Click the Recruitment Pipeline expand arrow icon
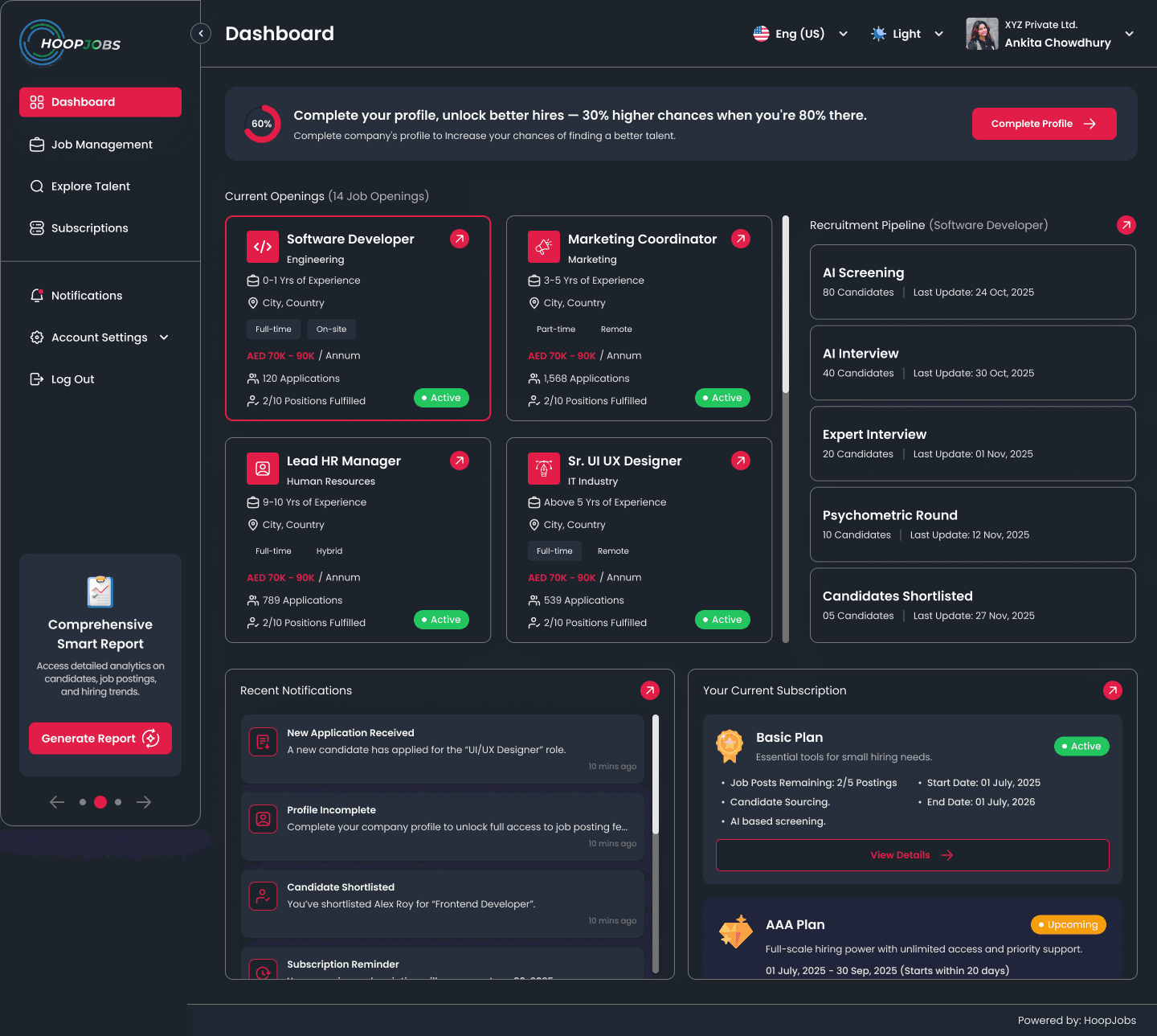This screenshot has width=1157, height=1036. 1126,225
